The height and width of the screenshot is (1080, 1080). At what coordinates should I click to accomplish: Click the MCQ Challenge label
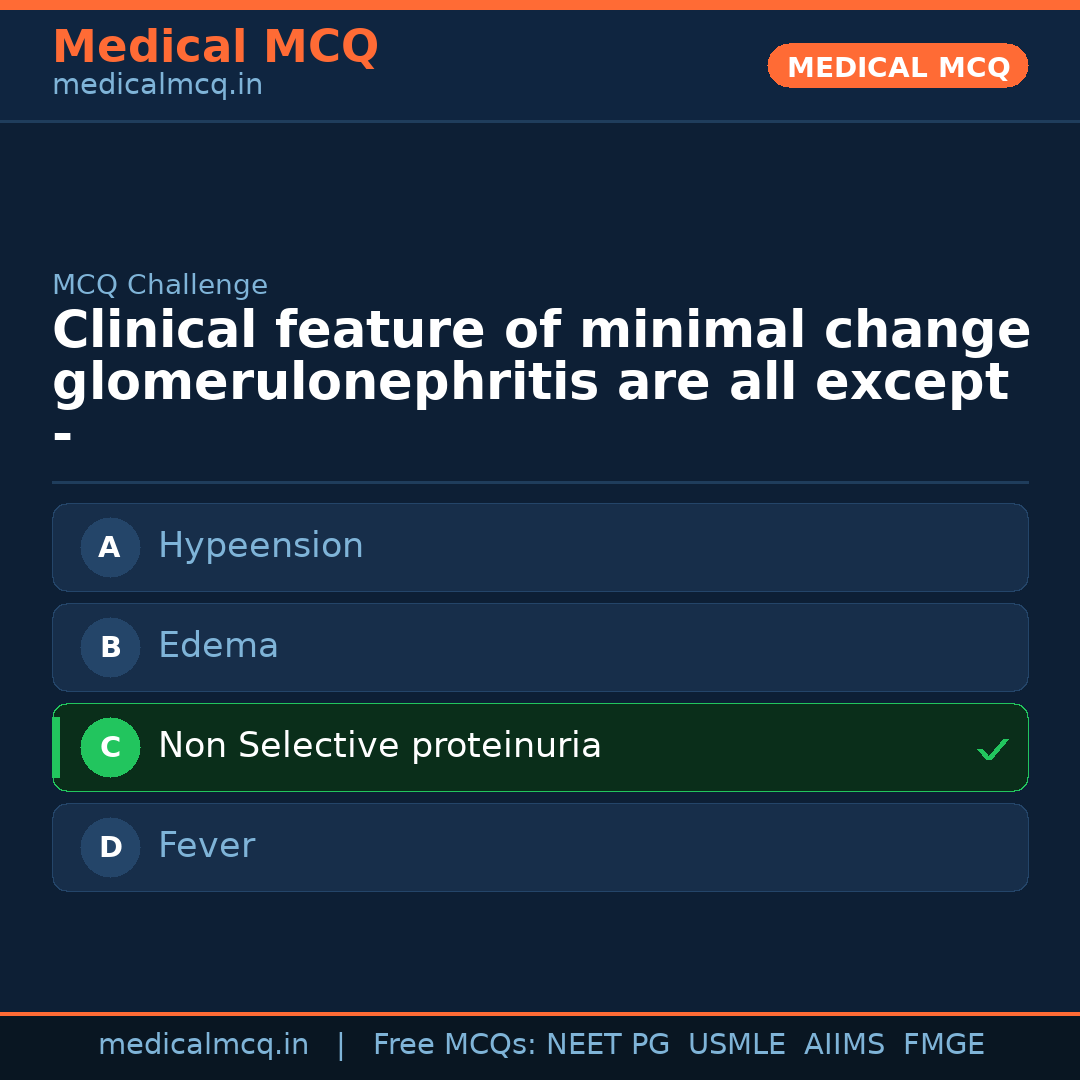coord(160,286)
